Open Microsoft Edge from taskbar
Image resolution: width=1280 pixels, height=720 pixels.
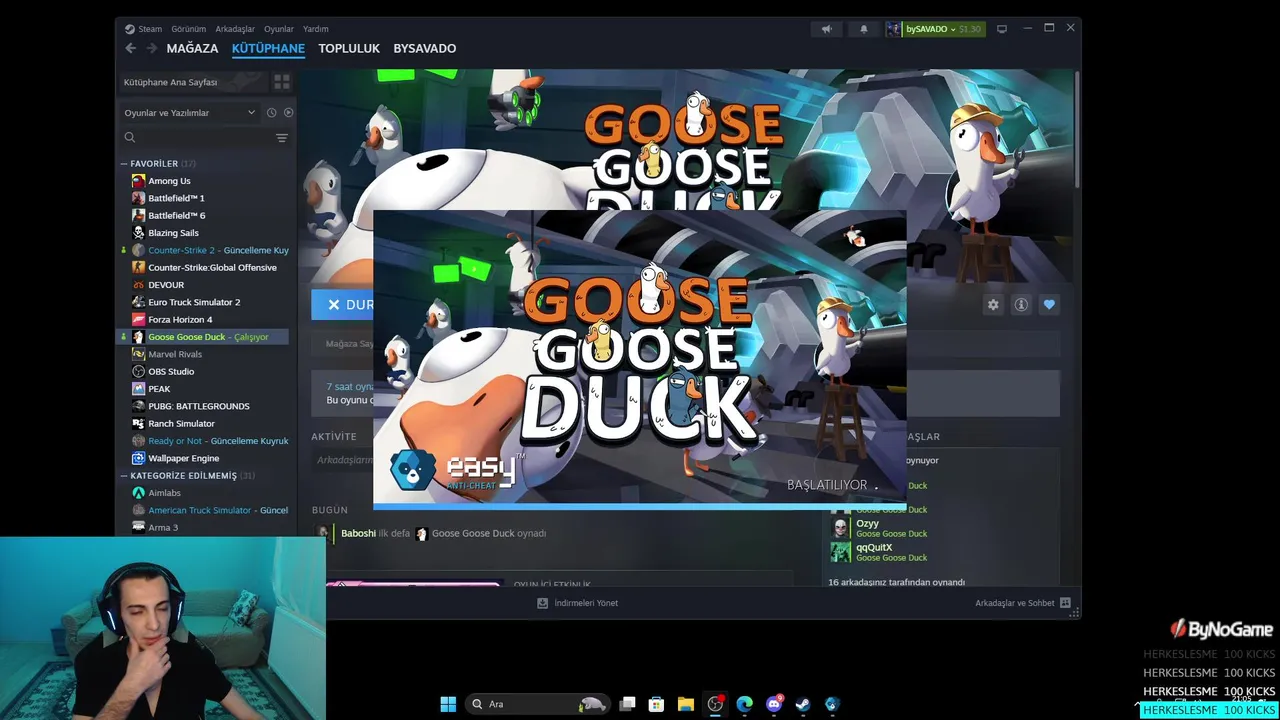click(x=744, y=704)
